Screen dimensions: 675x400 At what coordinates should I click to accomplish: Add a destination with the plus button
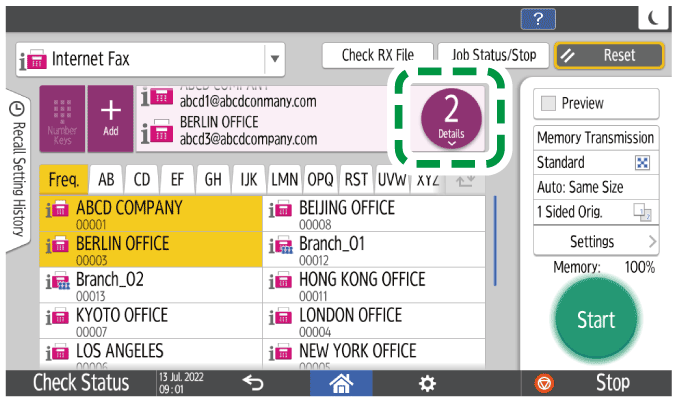(110, 118)
